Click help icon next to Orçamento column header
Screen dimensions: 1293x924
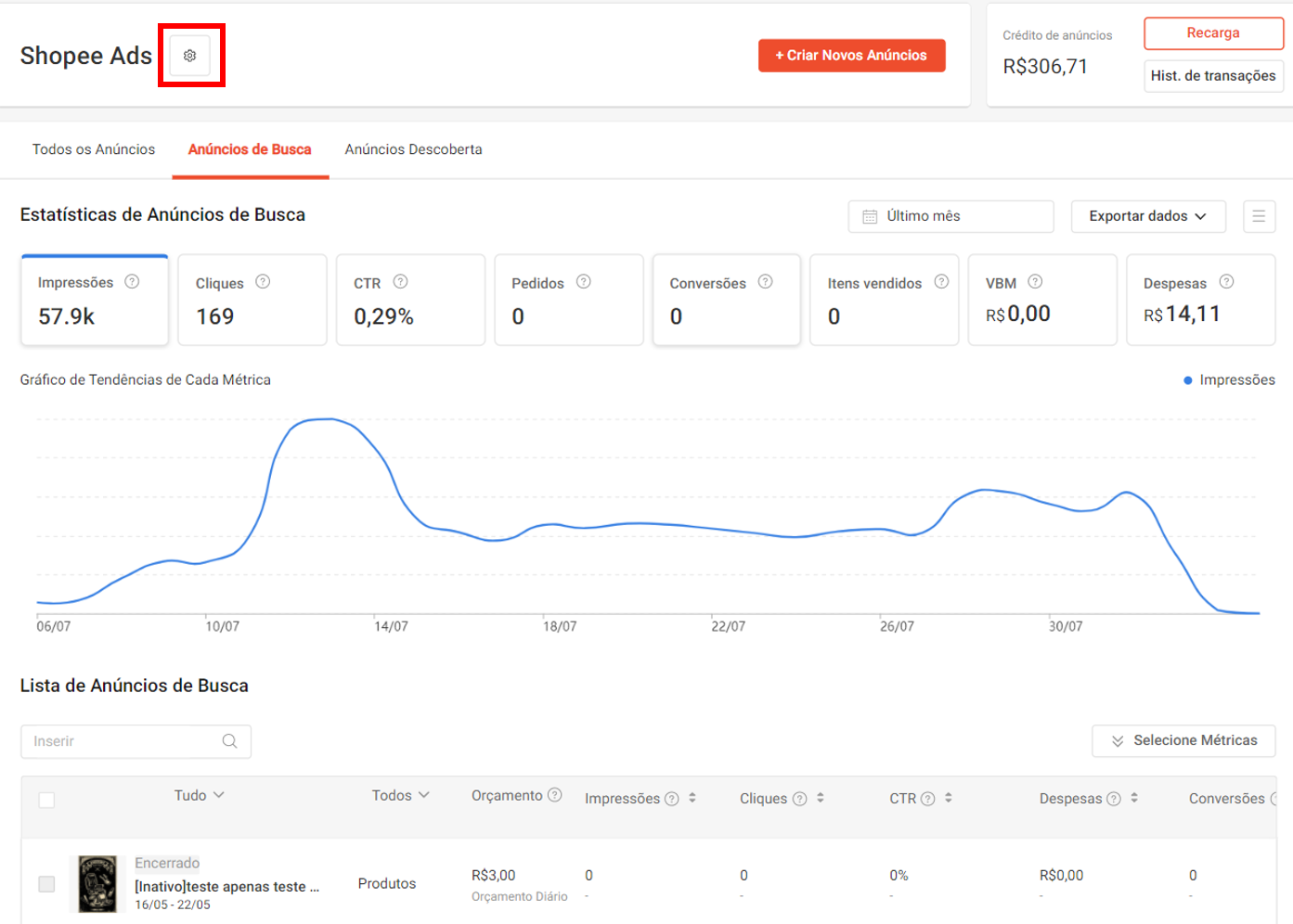click(554, 795)
